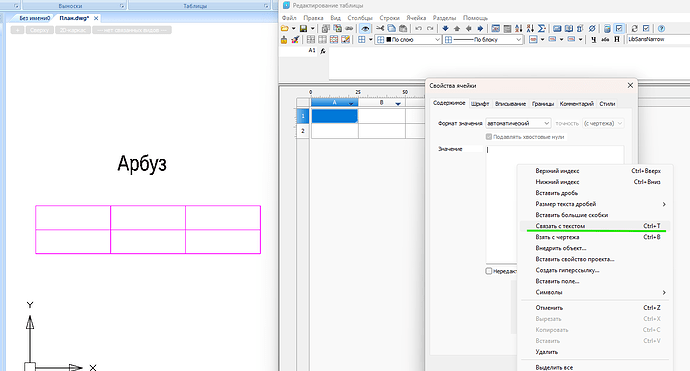
Task: Click the gray left arrow icon
Action: 468,29
